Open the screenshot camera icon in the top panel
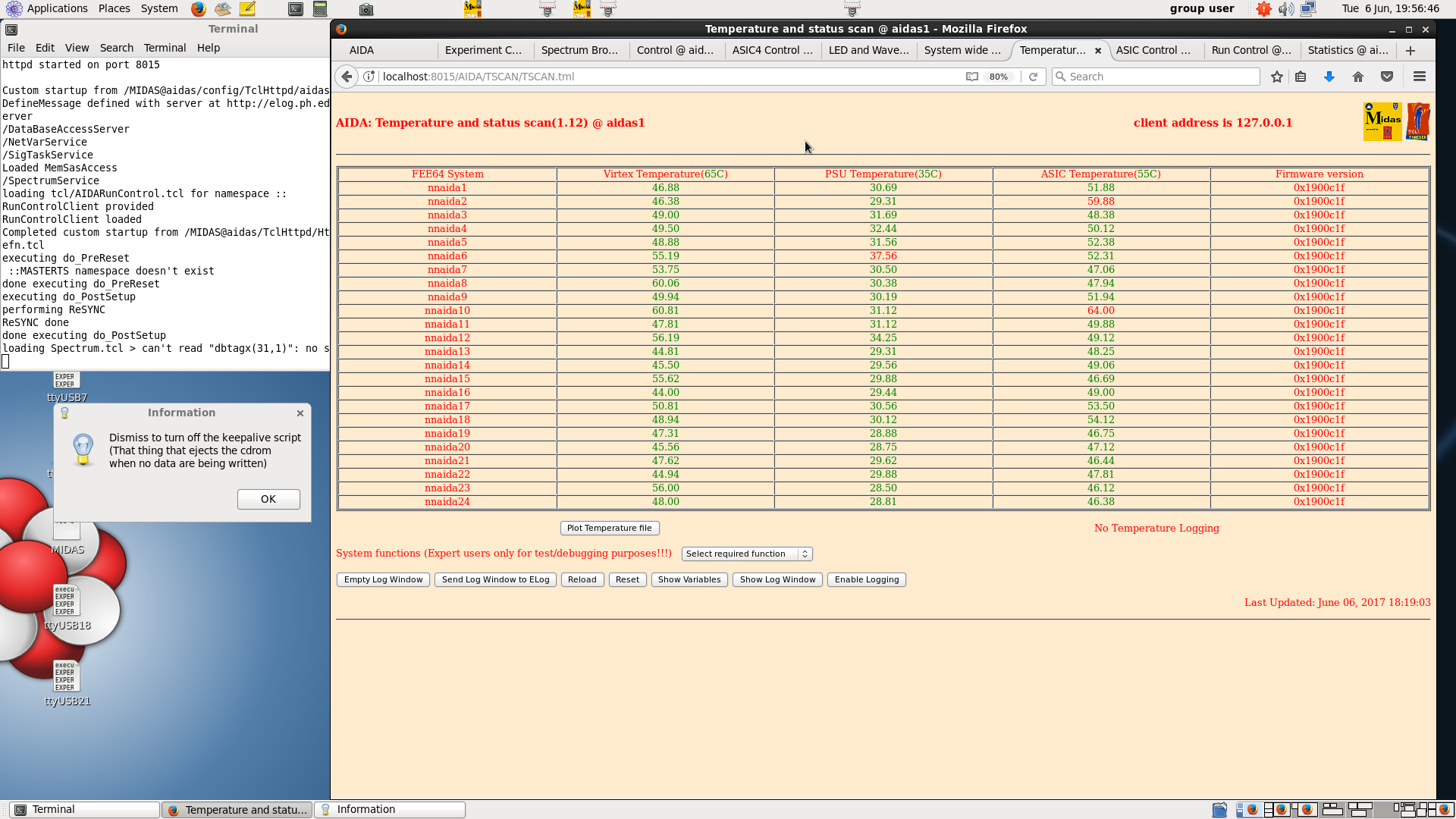The image size is (1456, 819). tap(366, 9)
